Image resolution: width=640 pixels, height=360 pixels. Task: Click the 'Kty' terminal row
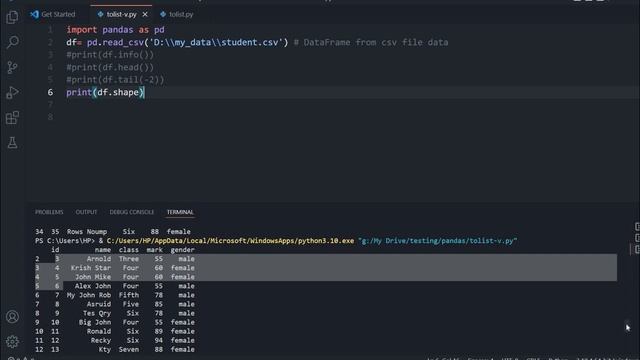tap(115, 349)
